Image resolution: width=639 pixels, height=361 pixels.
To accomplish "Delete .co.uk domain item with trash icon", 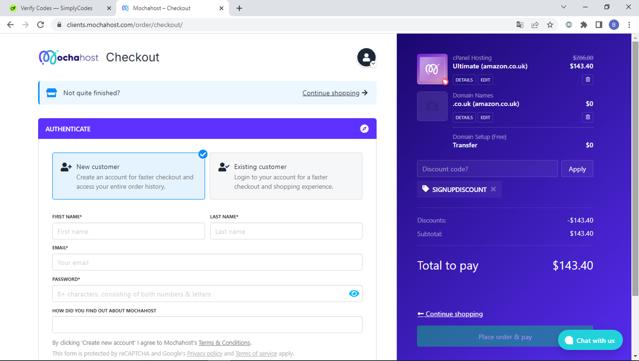I will point(588,117).
